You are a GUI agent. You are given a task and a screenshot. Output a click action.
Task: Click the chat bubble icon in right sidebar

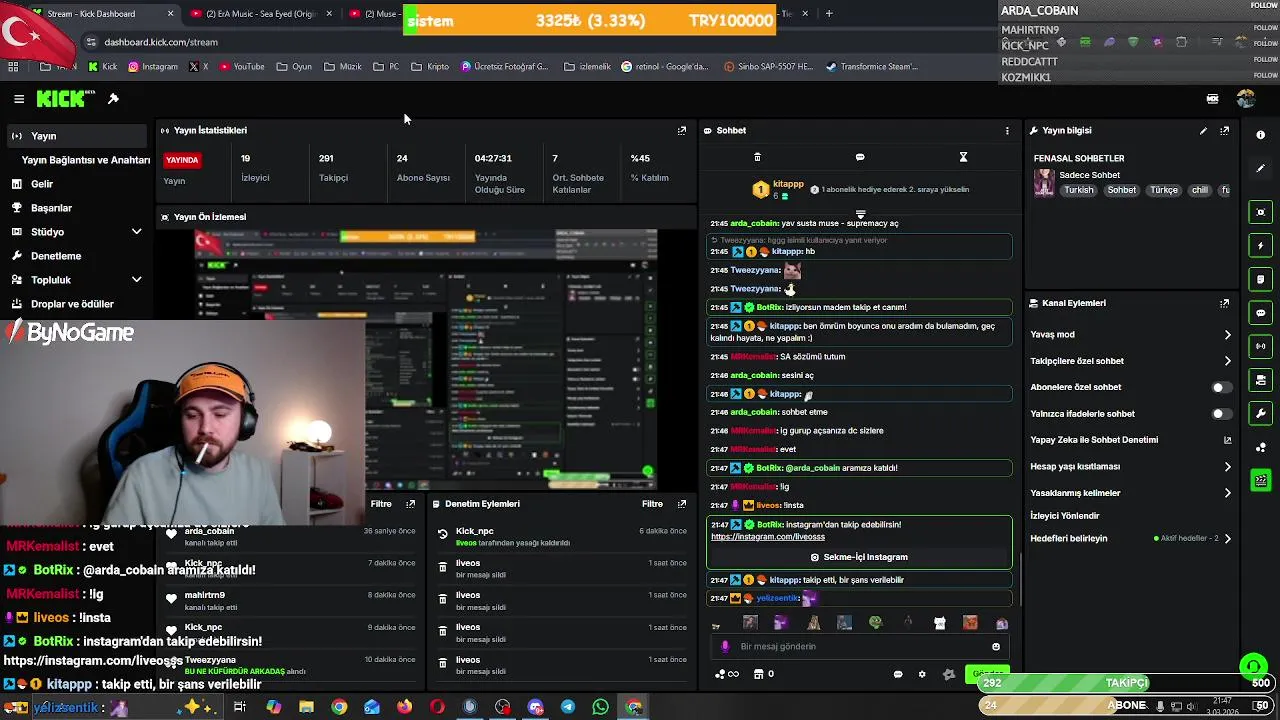[x=1260, y=313]
